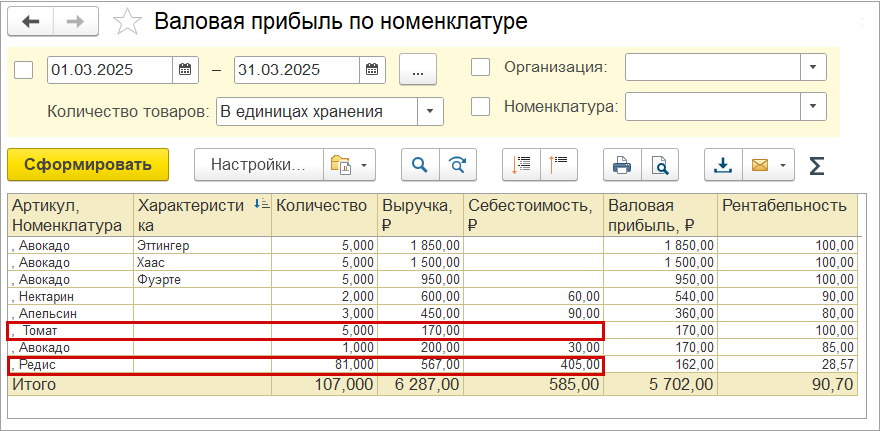
Task: Toggle the Номенклатура filter checkbox
Action: (x=480, y=105)
